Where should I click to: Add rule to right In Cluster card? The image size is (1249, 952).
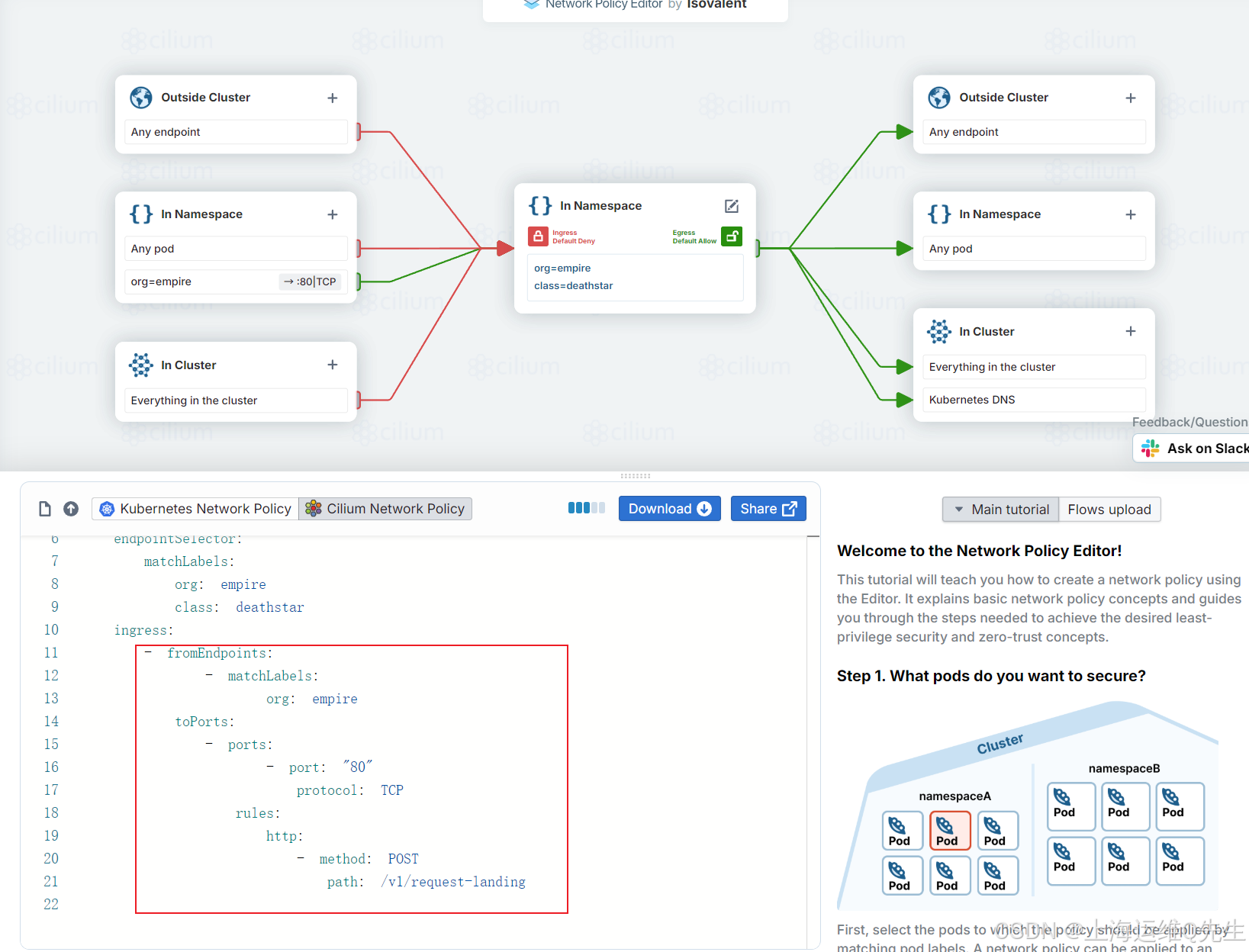pyautogui.click(x=1131, y=331)
